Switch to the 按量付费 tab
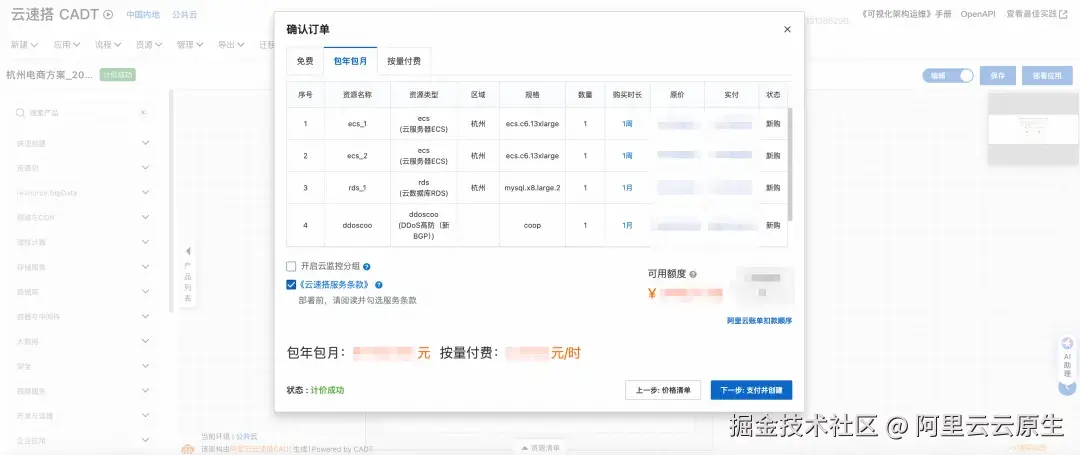The height and width of the screenshot is (455, 1080). [x=404, y=61]
